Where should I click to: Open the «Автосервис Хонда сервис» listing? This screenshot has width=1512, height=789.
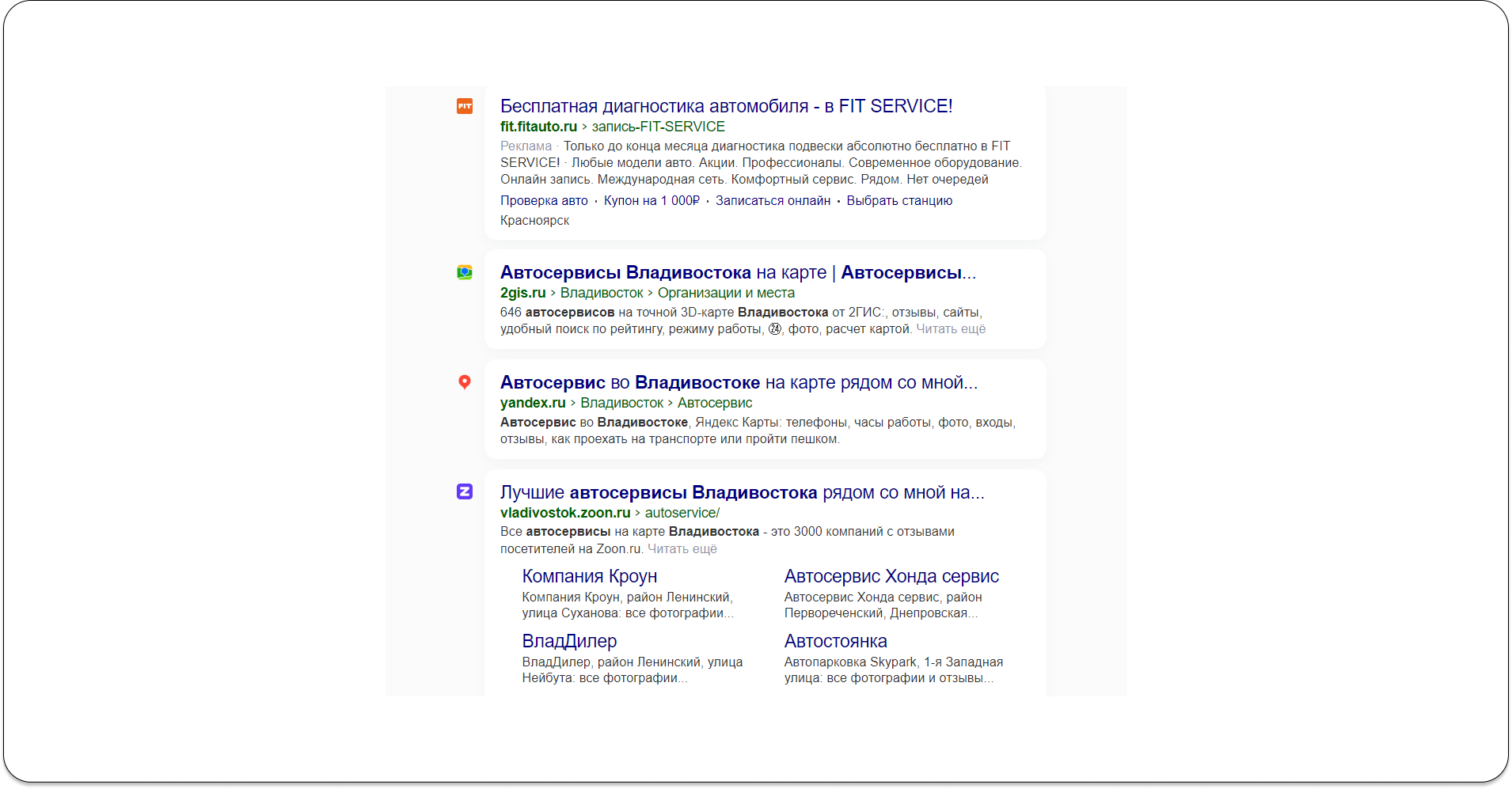pos(891,575)
